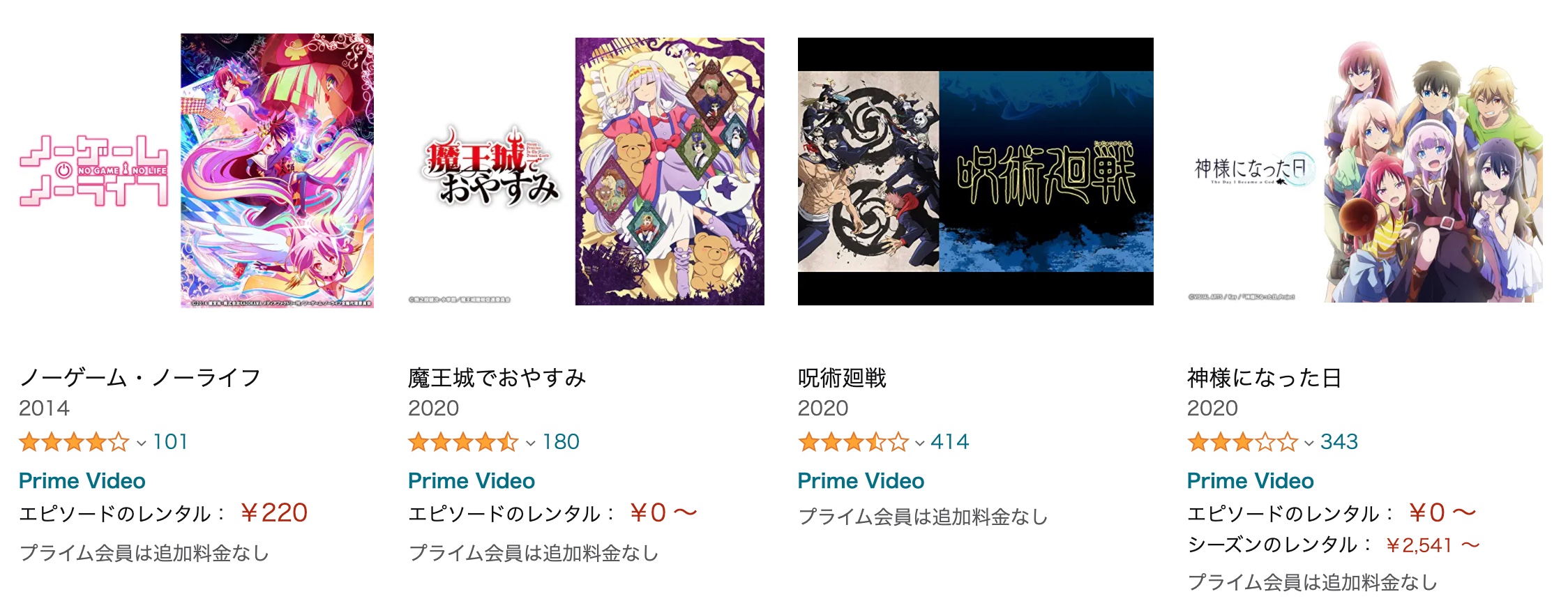Click the star rating for 呪術廻戦

853,442
